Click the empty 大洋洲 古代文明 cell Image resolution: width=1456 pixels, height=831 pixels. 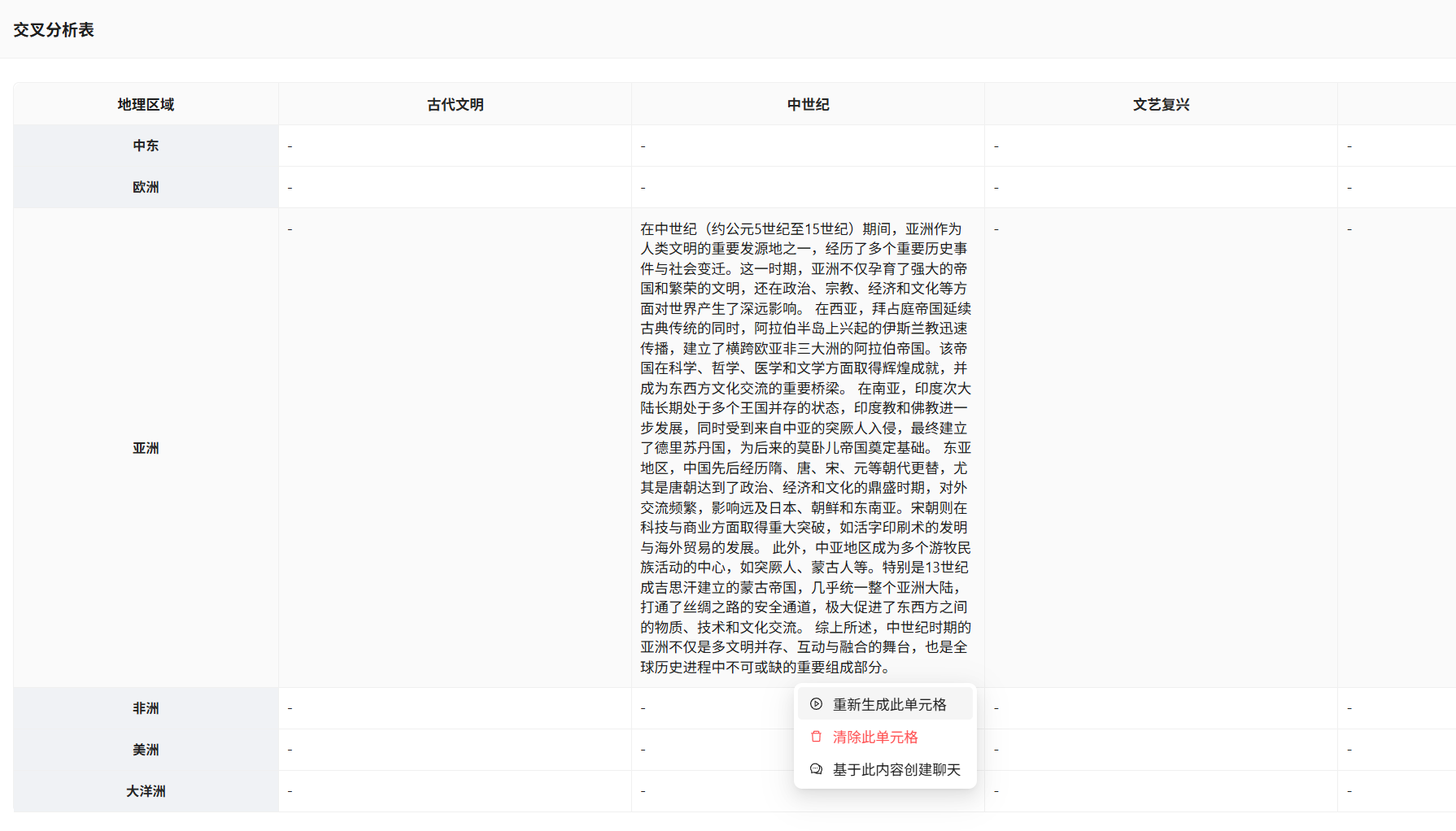(455, 791)
